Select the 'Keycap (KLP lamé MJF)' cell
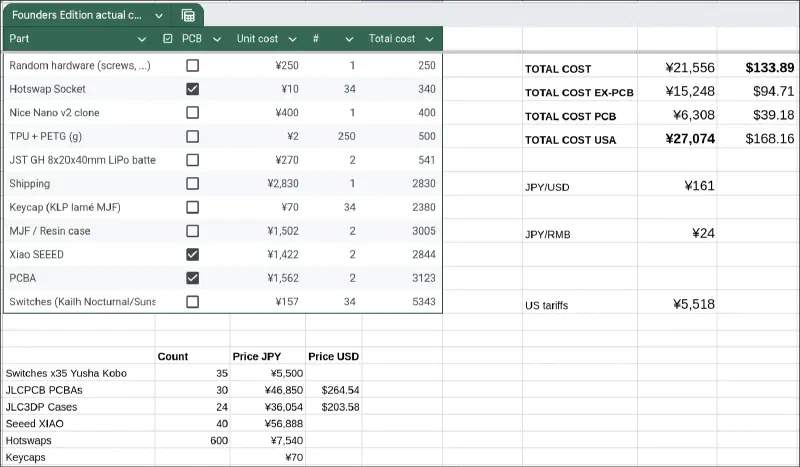This screenshot has height=467, width=800. pos(65,207)
